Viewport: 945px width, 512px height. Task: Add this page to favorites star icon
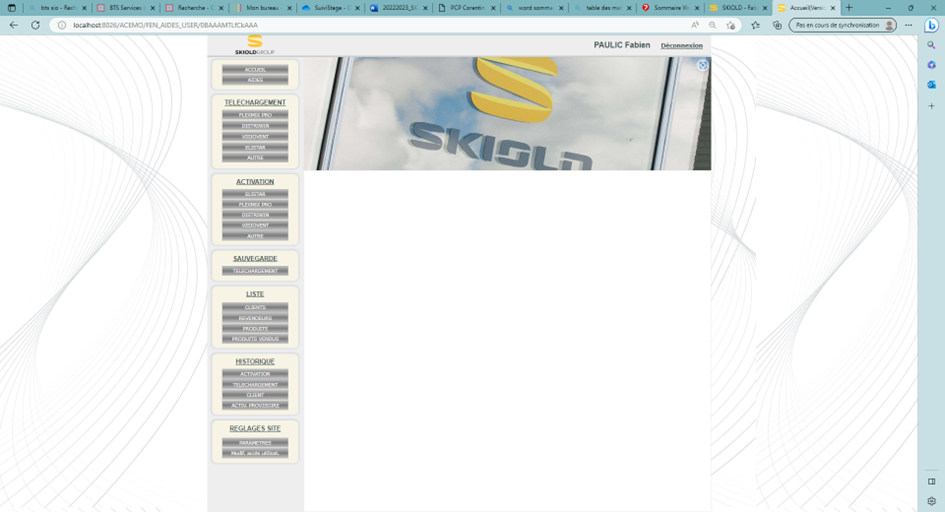click(x=730, y=25)
